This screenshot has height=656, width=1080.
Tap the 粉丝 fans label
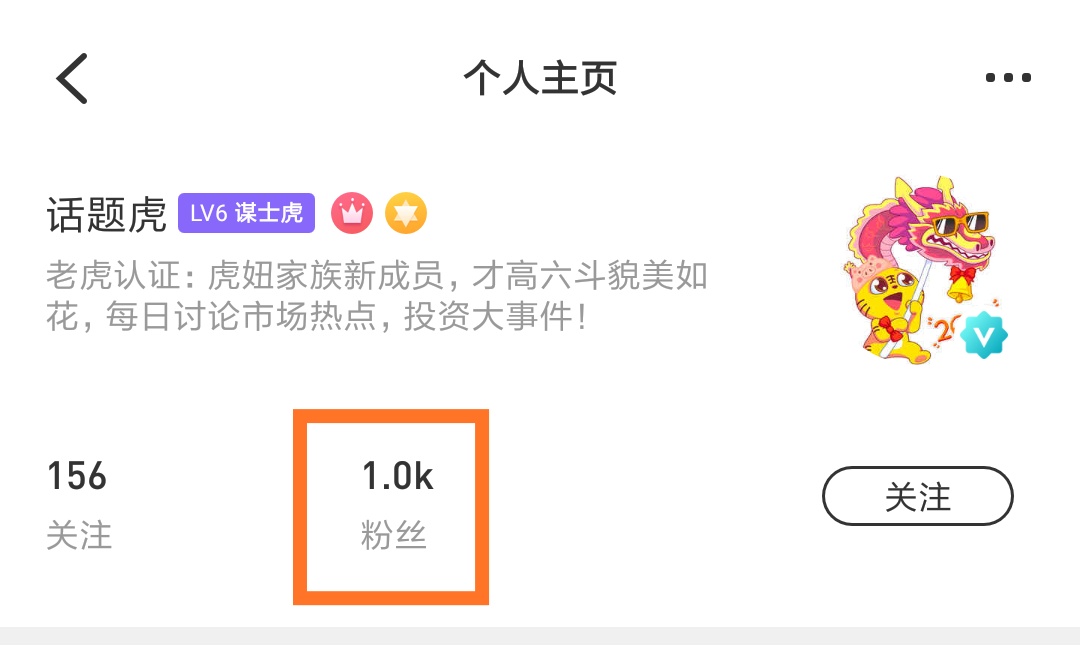[x=393, y=535]
